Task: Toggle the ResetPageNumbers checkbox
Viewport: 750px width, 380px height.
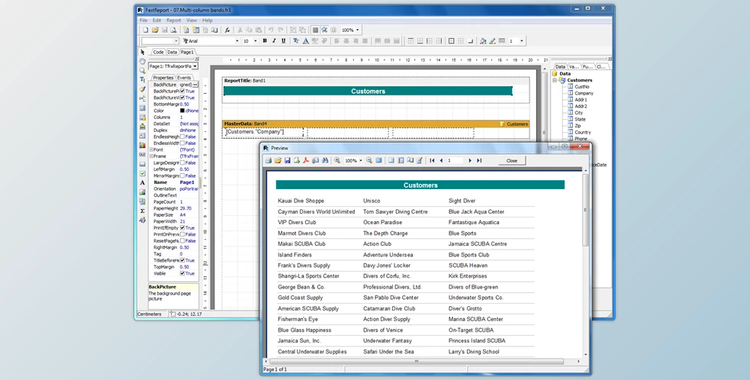Action: point(182,241)
